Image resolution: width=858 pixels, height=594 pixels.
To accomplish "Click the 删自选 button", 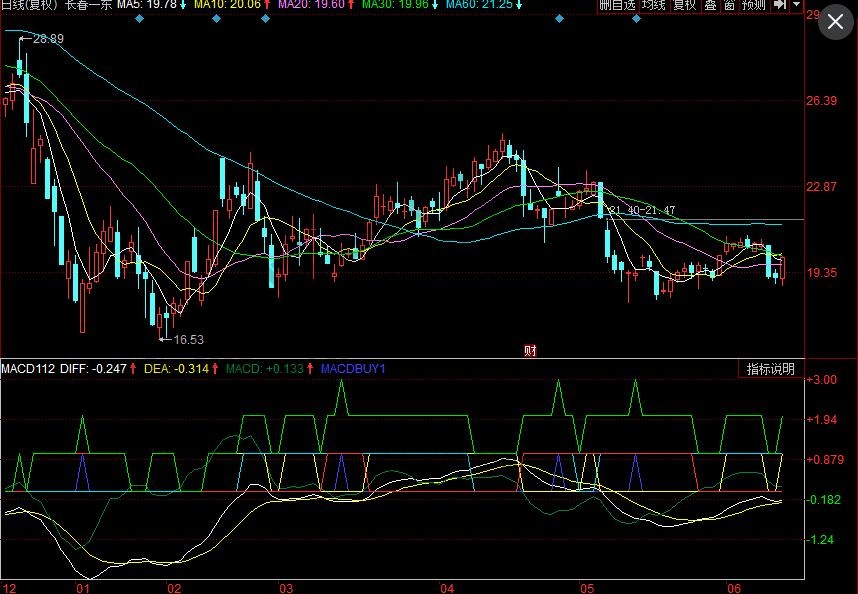I will pos(617,6).
